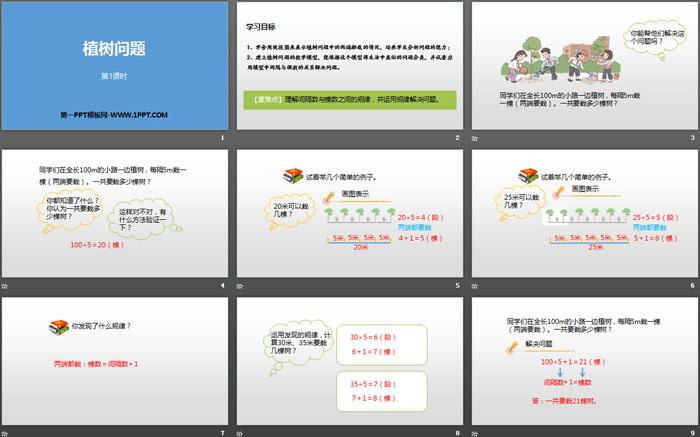Select the 你能帮他们解决这个问题吗 speech bubble
Screen dimensions: 700x437
pos(654,40)
